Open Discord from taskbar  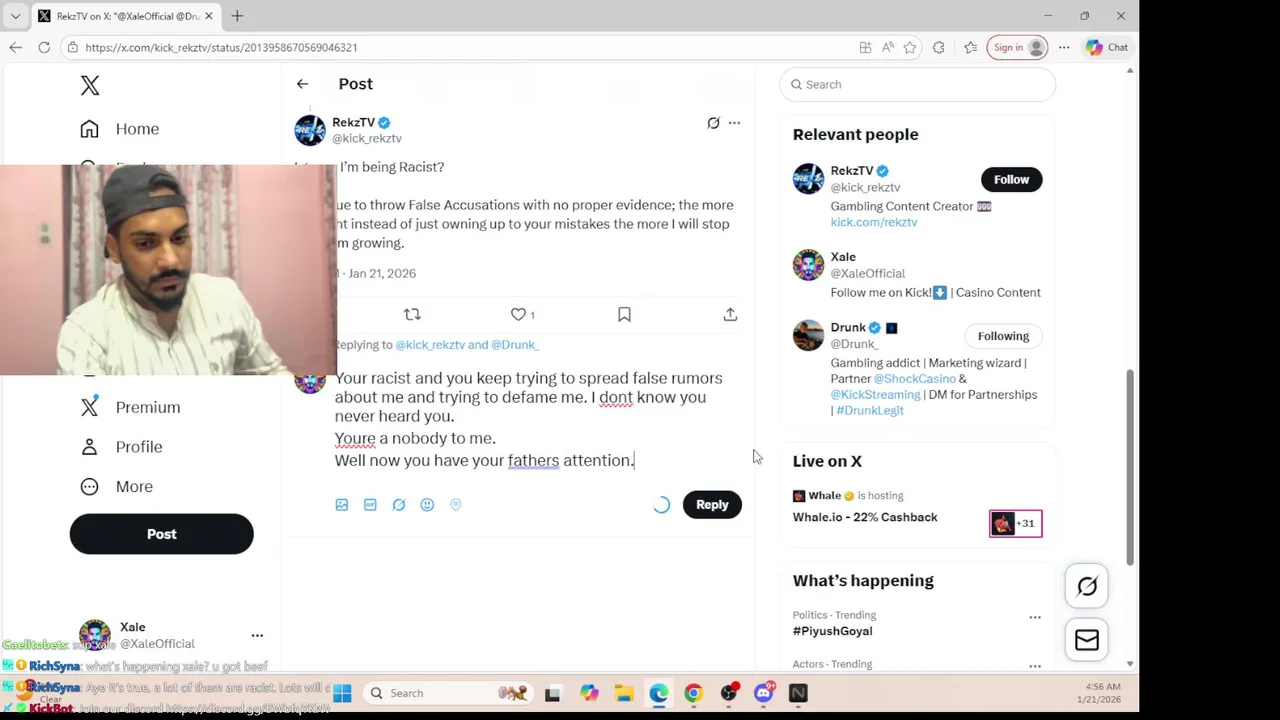coord(763,693)
